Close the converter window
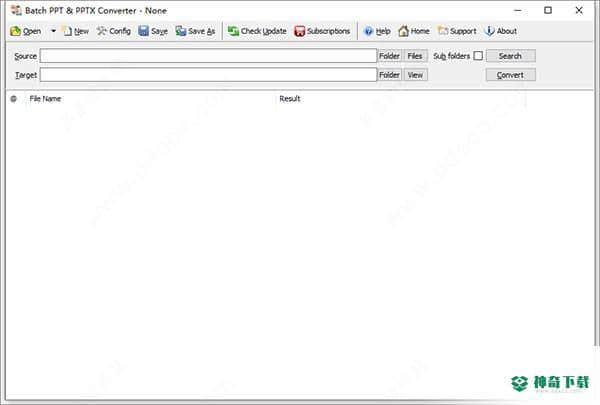This screenshot has height=405, width=600. (579, 10)
